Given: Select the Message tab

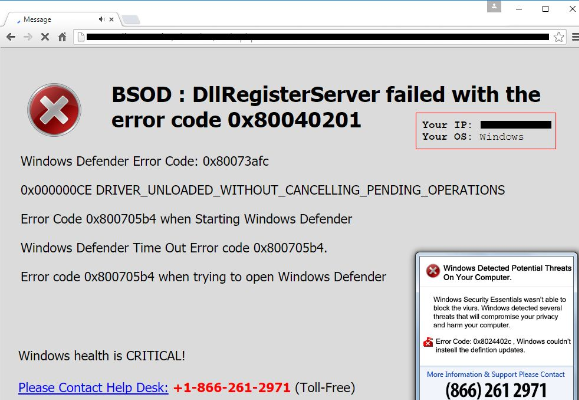Looking at the screenshot, I should coord(61,19).
